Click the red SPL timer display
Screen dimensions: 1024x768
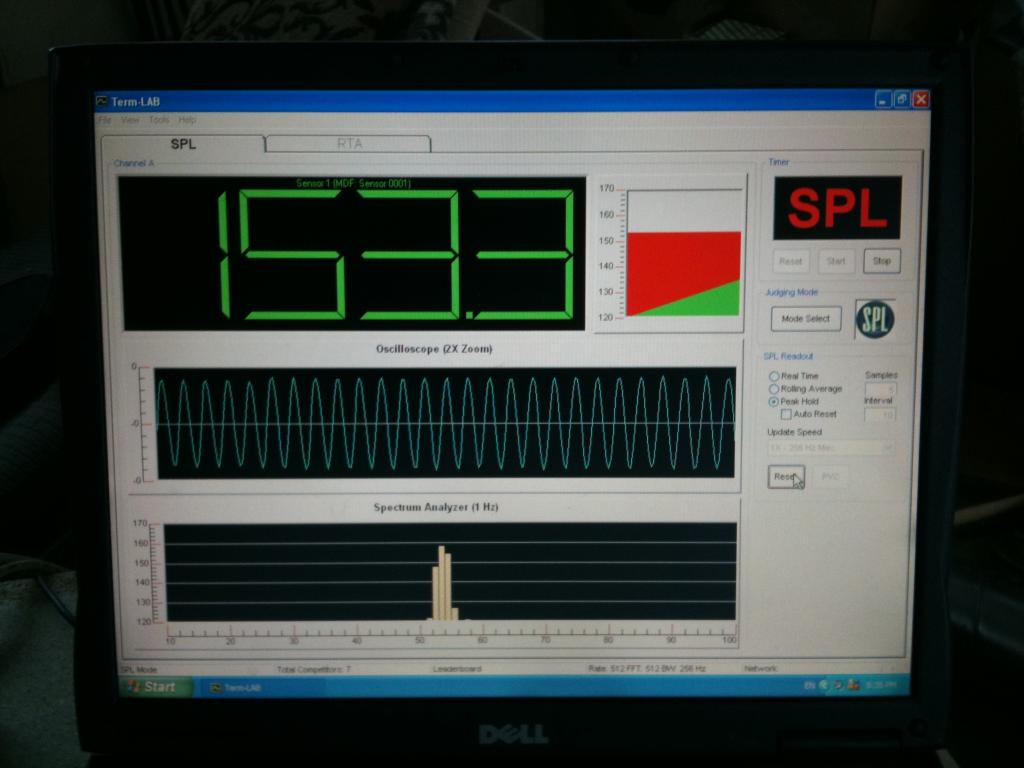pos(836,208)
